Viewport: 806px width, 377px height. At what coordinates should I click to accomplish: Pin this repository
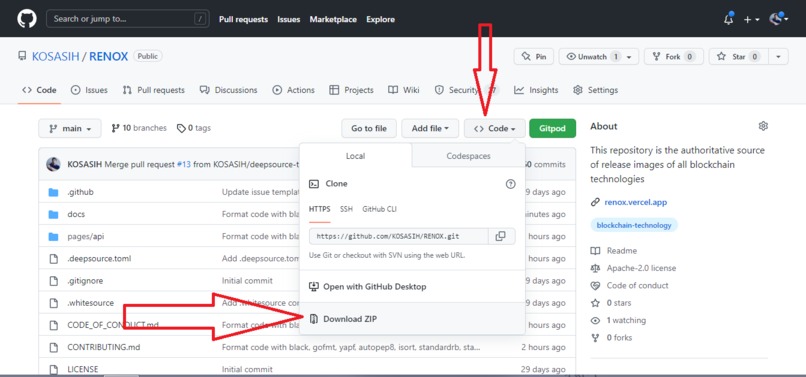point(534,57)
